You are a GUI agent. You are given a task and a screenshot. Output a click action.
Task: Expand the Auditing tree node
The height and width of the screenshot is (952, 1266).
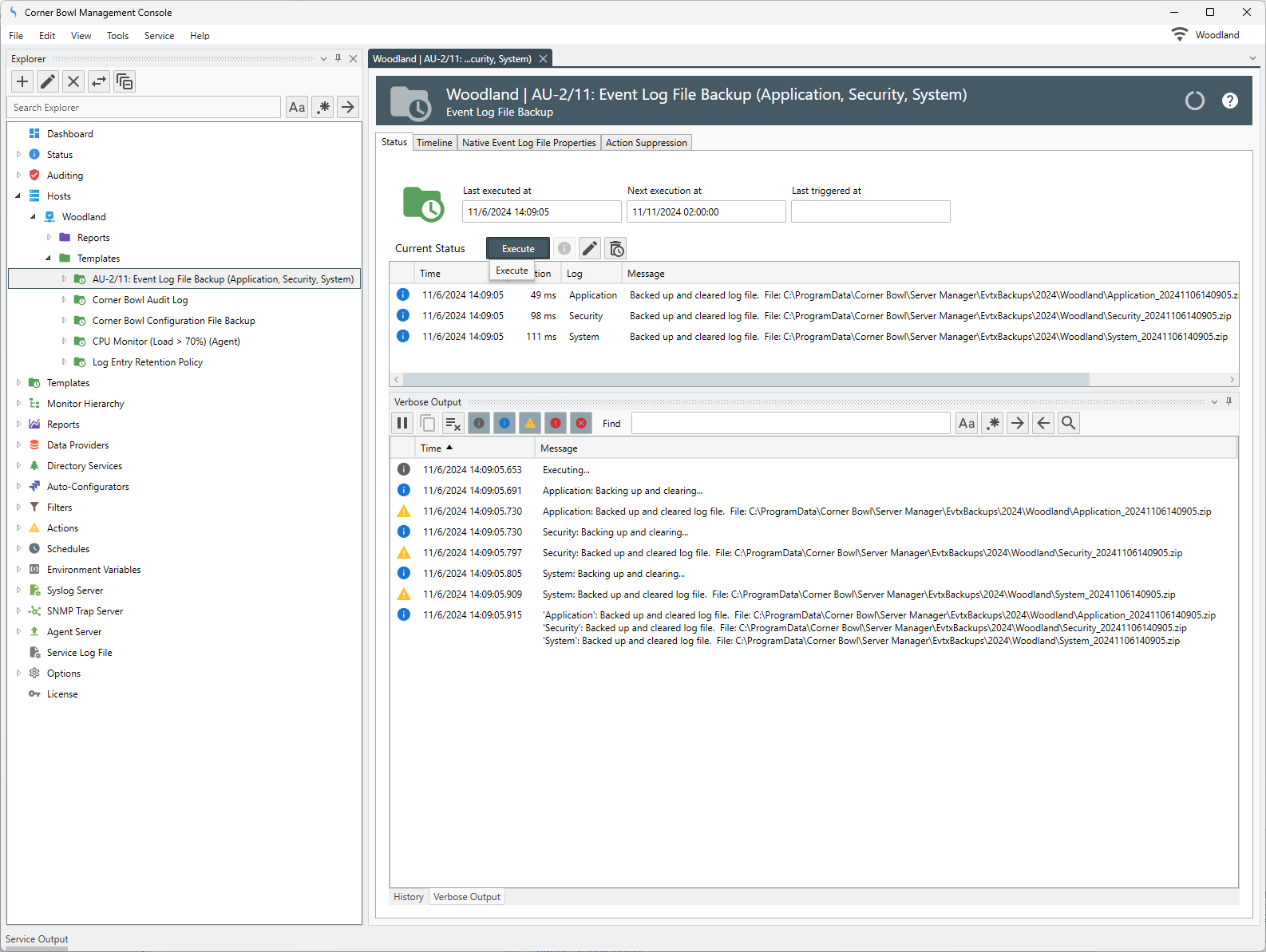(x=18, y=176)
